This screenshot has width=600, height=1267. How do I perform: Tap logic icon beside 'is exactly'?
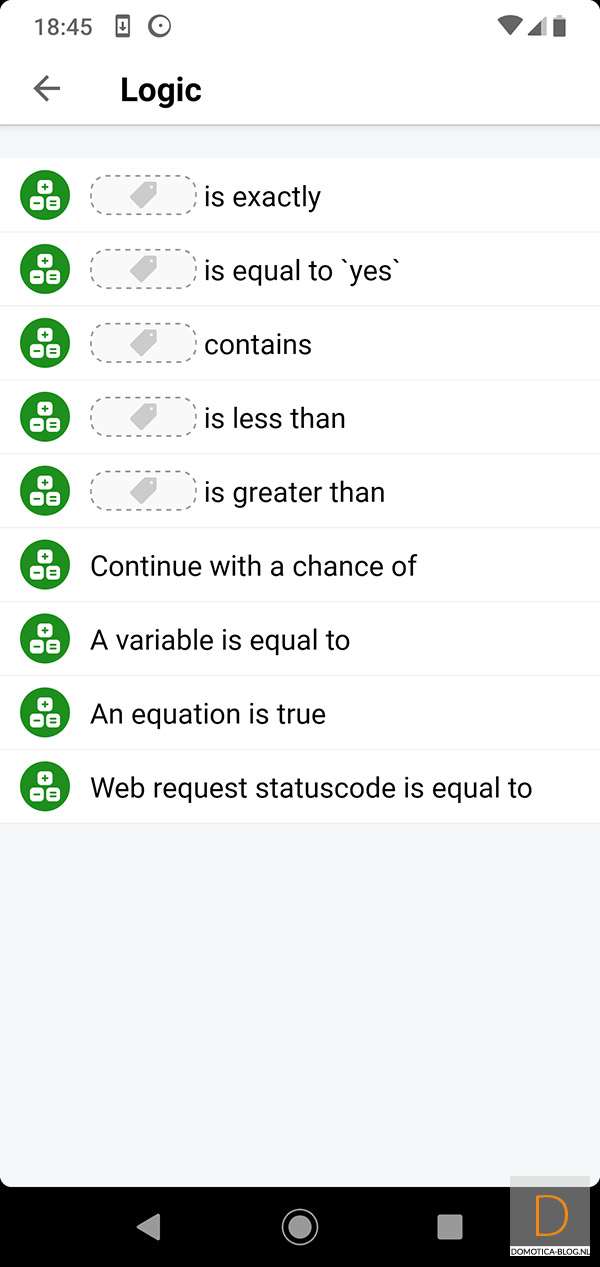pos(45,196)
